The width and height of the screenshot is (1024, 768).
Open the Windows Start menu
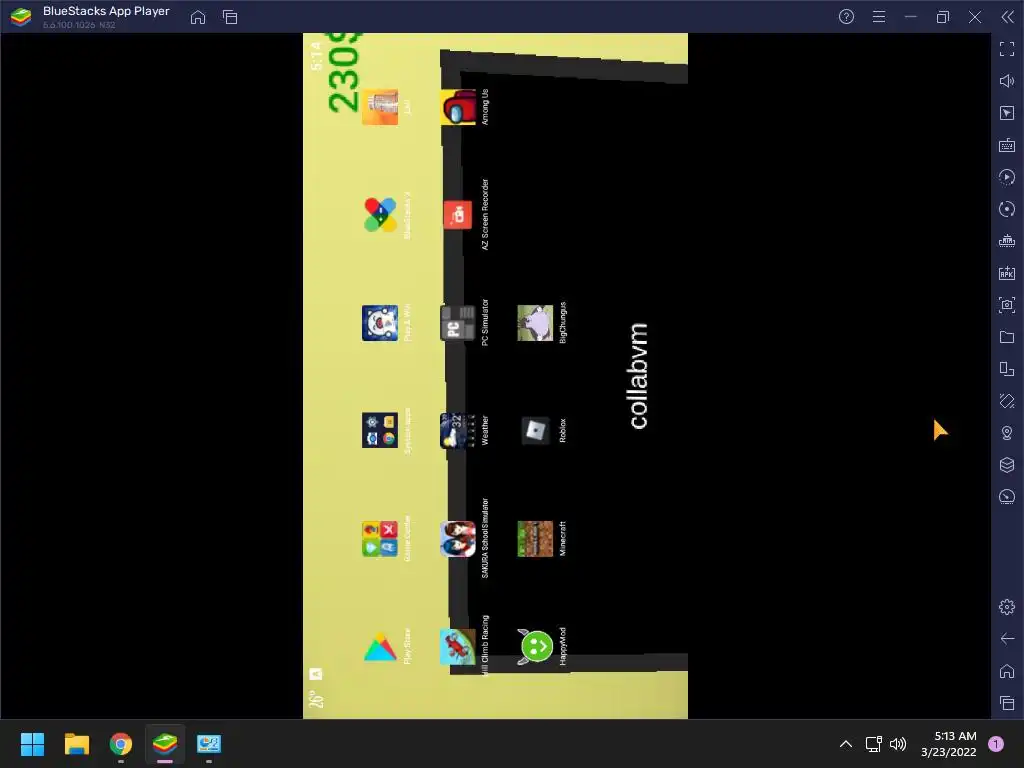pos(32,744)
